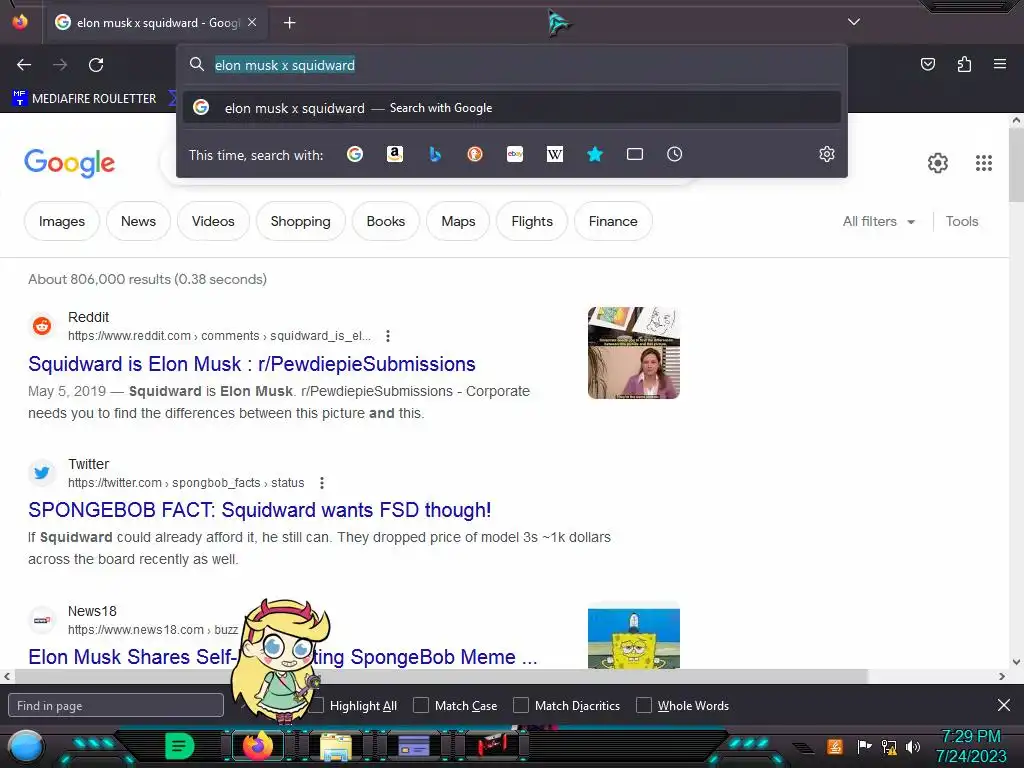The height and width of the screenshot is (768, 1024).
Task: Search history using the clock icon
Action: (x=674, y=154)
